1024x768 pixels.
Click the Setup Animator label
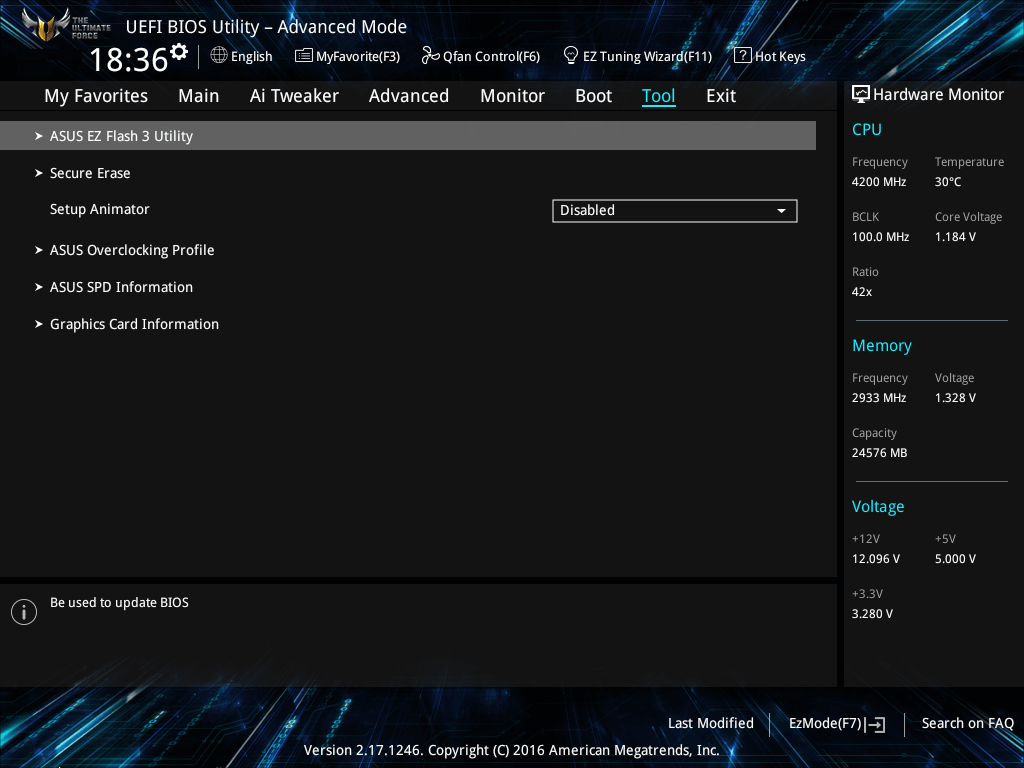99,210
